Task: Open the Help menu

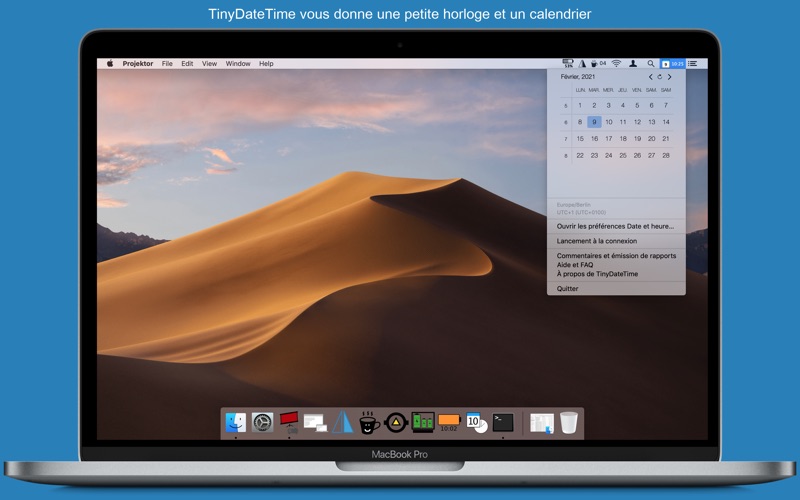Action: click(266, 64)
